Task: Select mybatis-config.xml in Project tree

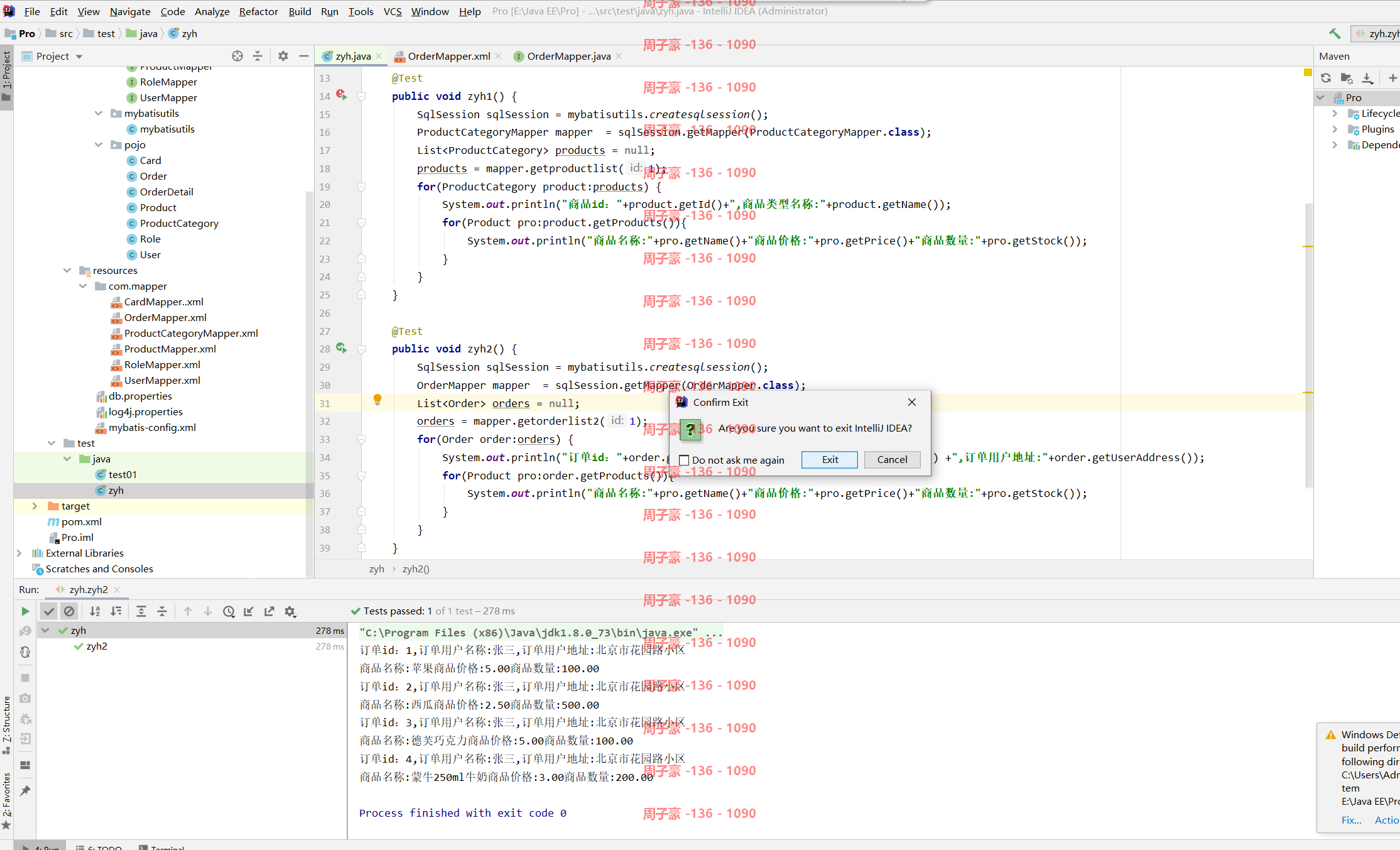Action: pyautogui.click(x=152, y=427)
